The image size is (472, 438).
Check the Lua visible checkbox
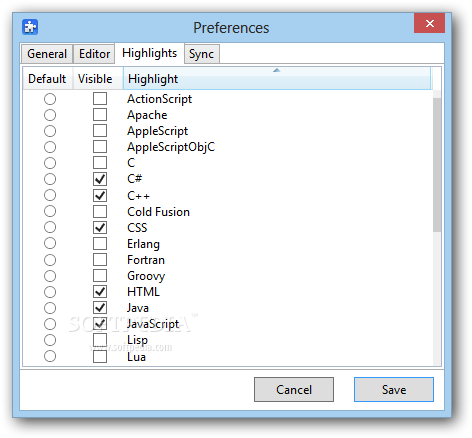coord(100,356)
